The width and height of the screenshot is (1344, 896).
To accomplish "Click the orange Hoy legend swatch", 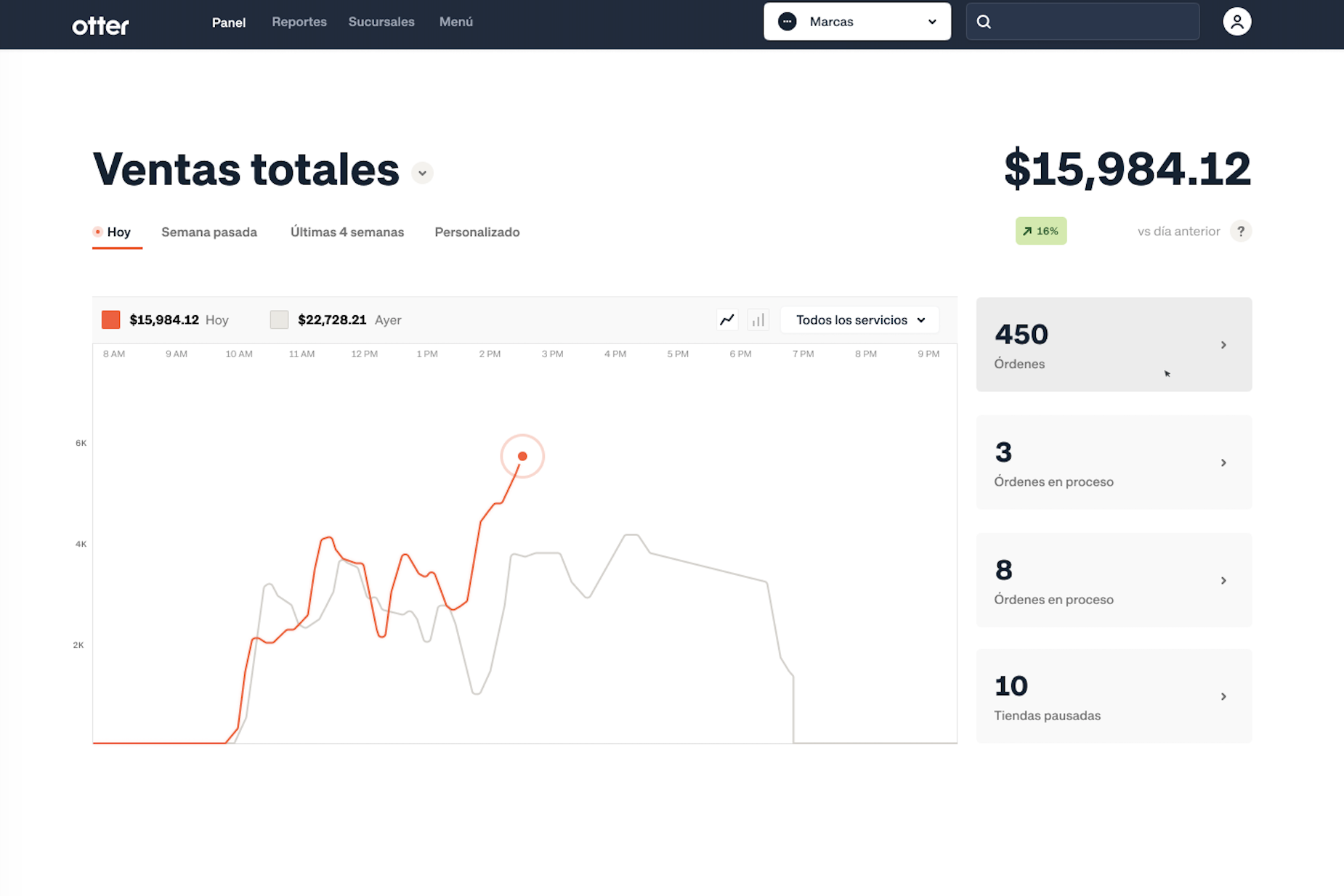I will tap(110, 319).
